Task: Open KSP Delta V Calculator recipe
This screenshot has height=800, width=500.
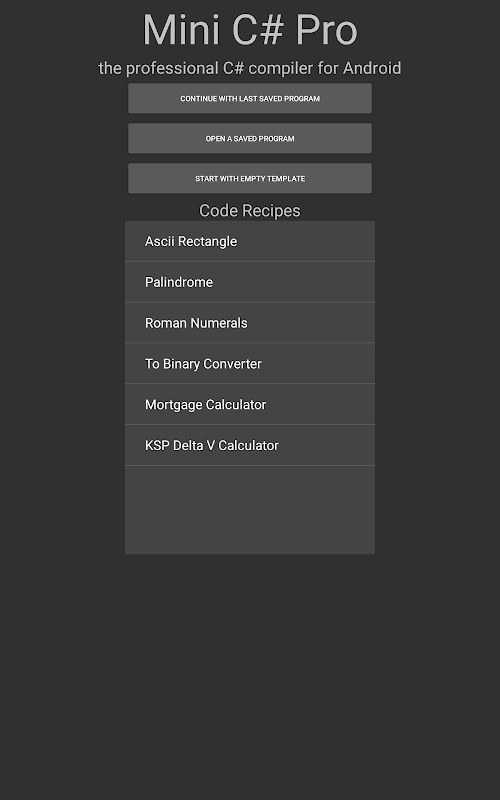Action: [250, 445]
